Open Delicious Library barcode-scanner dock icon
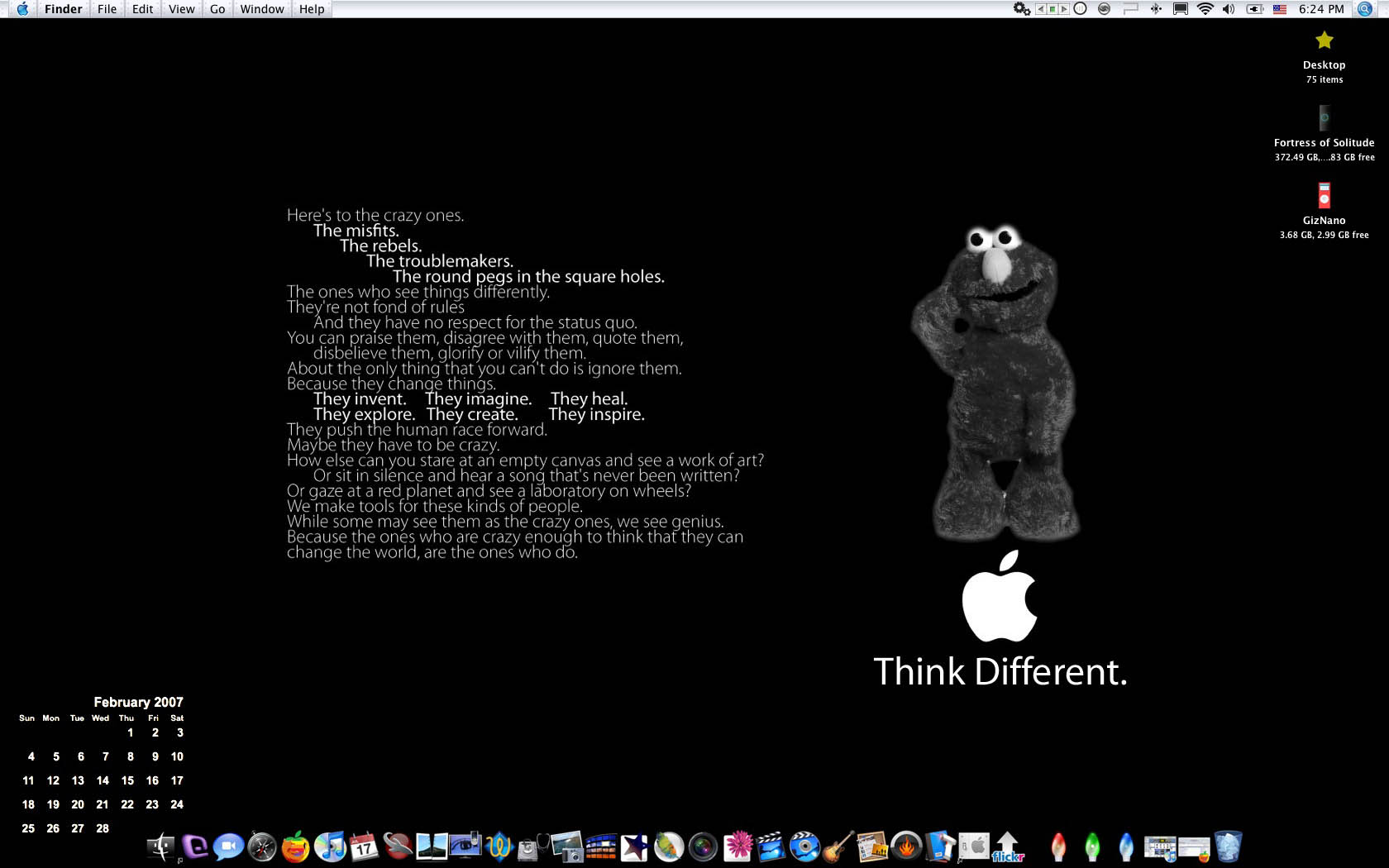This screenshot has height=868, width=1389. pyautogui.click(x=940, y=847)
